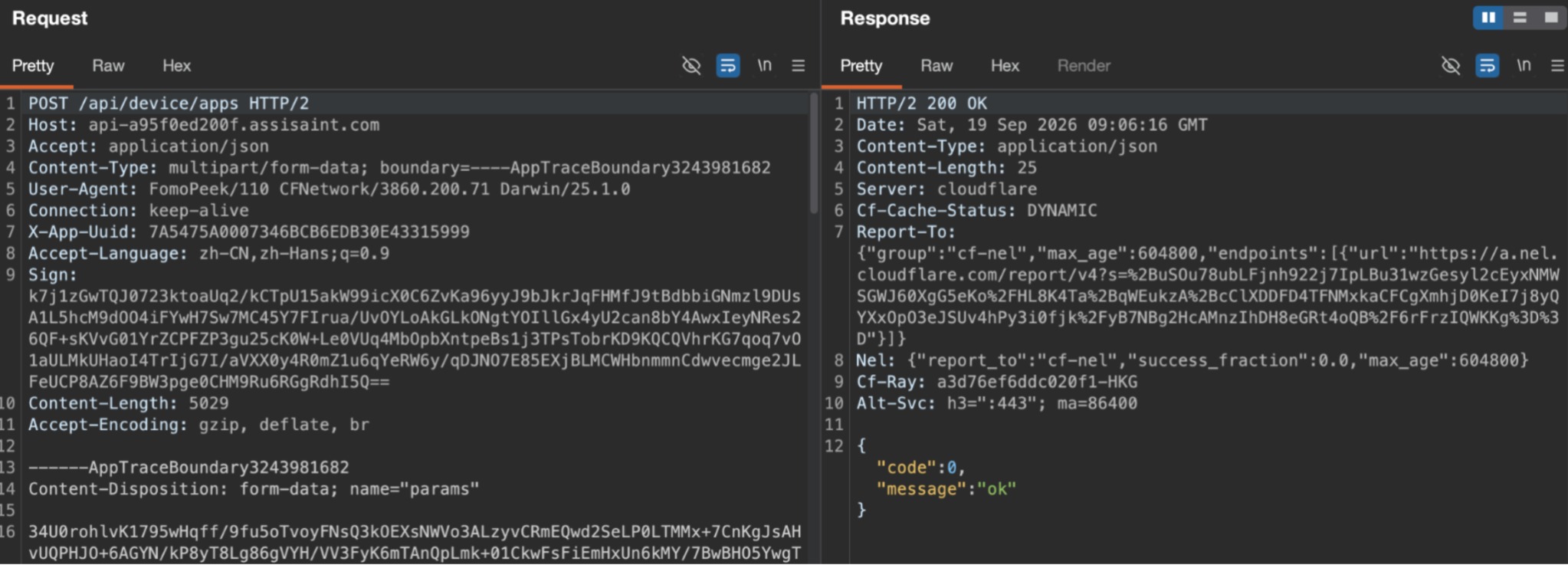
Task: Switch to combined tabbed layout view
Action: (1550, 18)
